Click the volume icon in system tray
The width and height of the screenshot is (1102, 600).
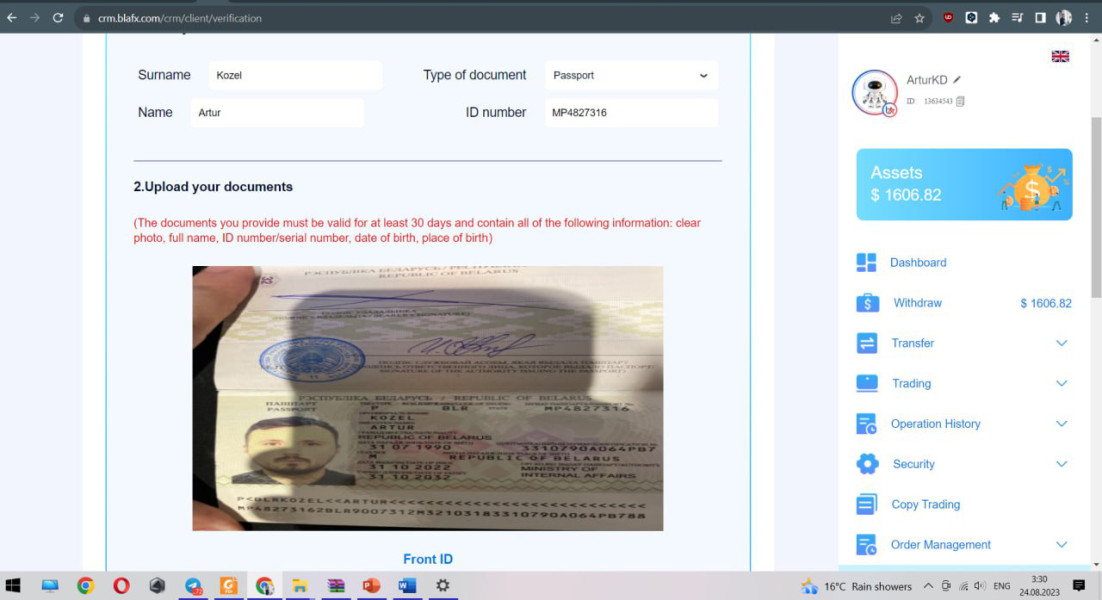(x=980, y=586)
